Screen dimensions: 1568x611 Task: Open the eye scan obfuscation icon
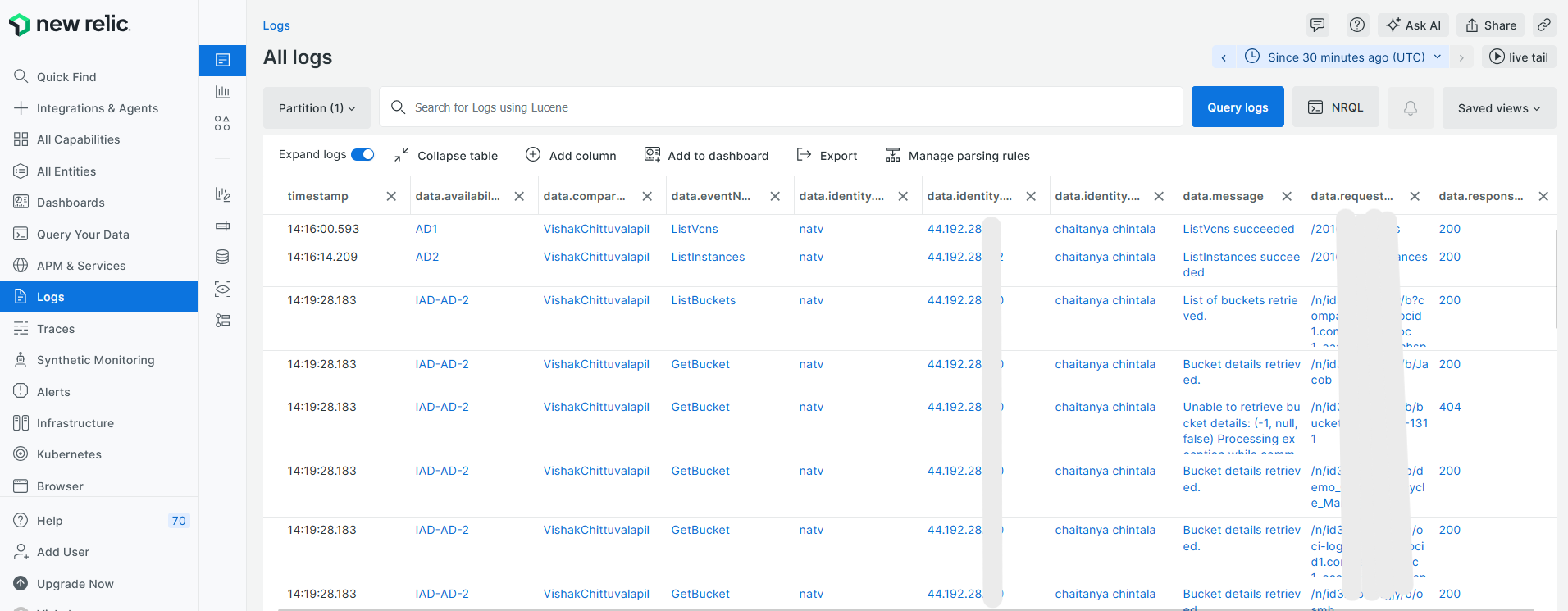point(222,289)
